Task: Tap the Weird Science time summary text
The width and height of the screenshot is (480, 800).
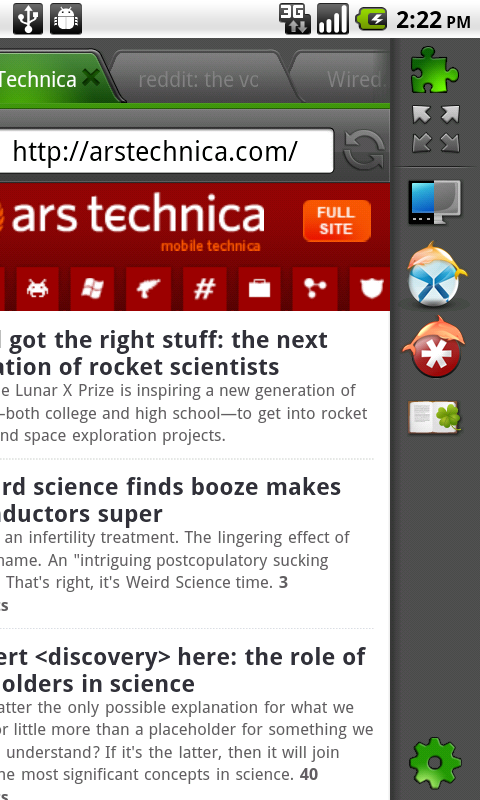Action: coord(176,571)
